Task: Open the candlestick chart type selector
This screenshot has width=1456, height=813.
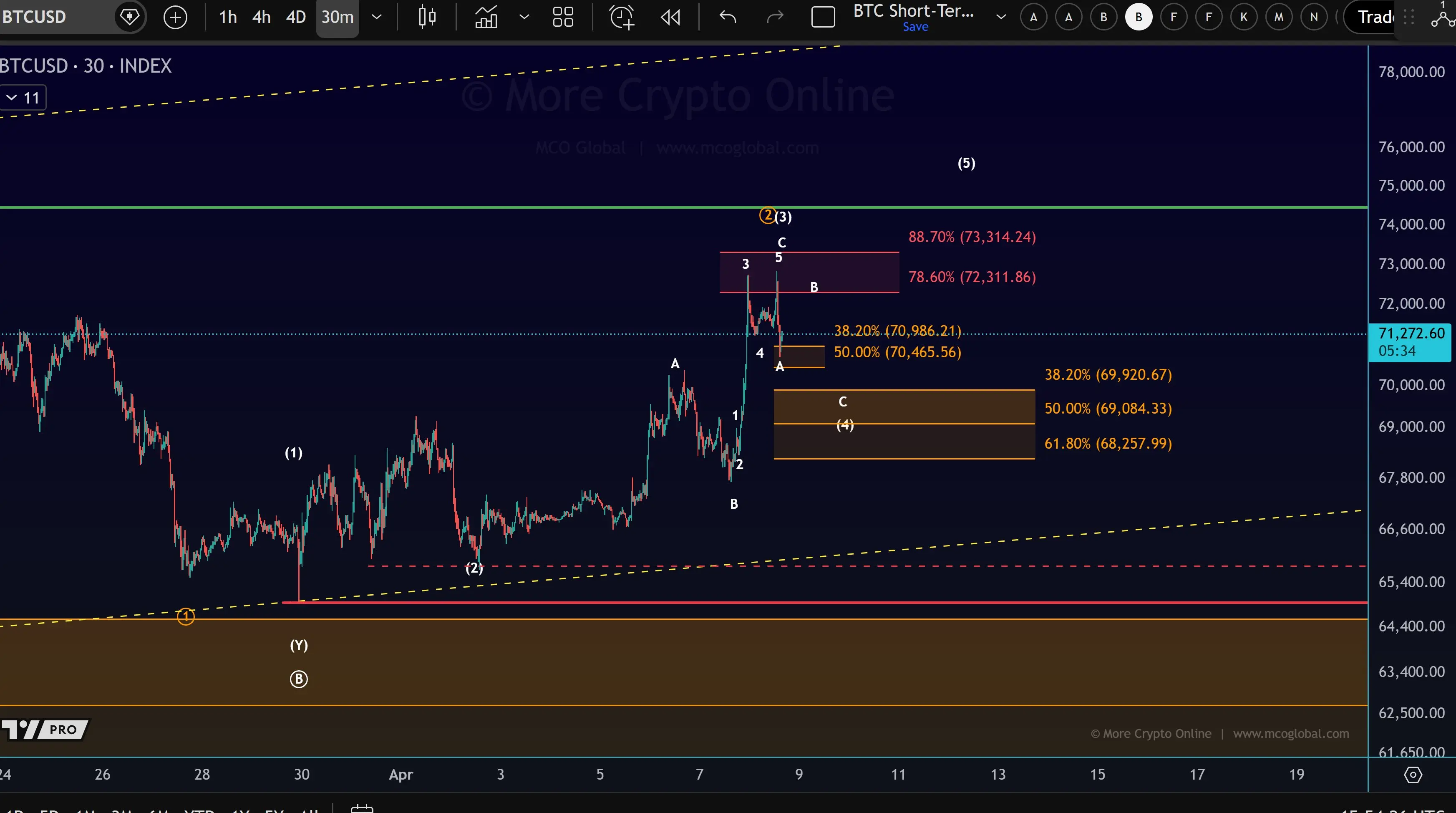Action: [x=427, y=17]
